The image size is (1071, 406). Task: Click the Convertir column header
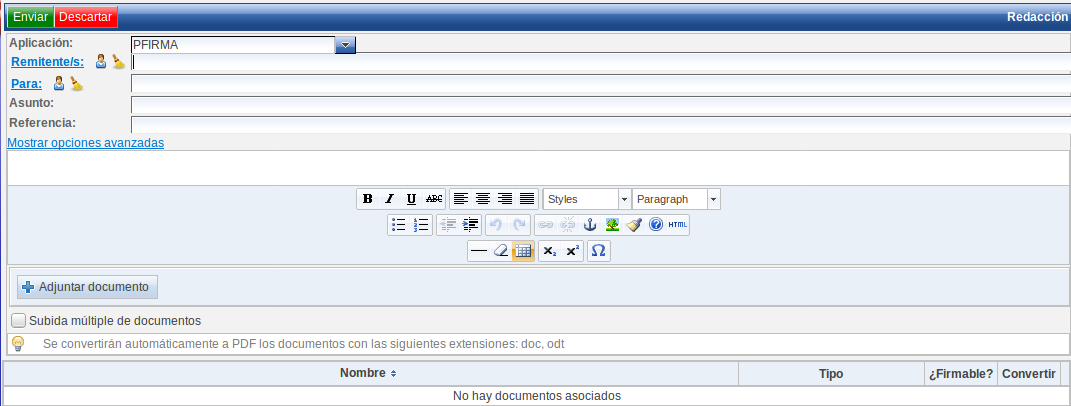point(1029,374)
